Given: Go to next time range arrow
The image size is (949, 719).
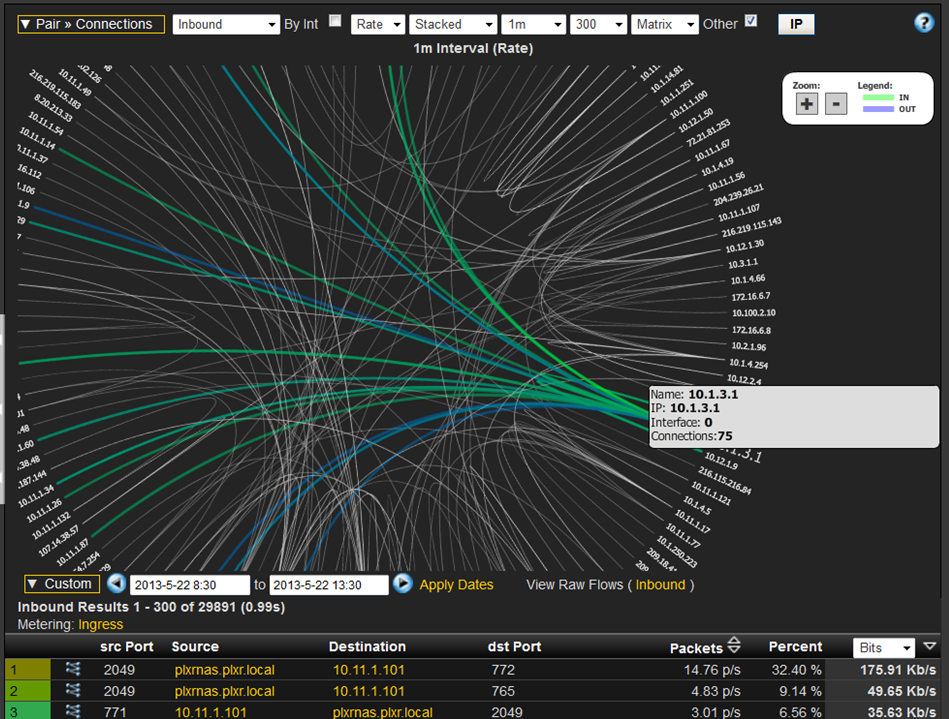Looking at the screenshot, I should click(x=403, y=584).
